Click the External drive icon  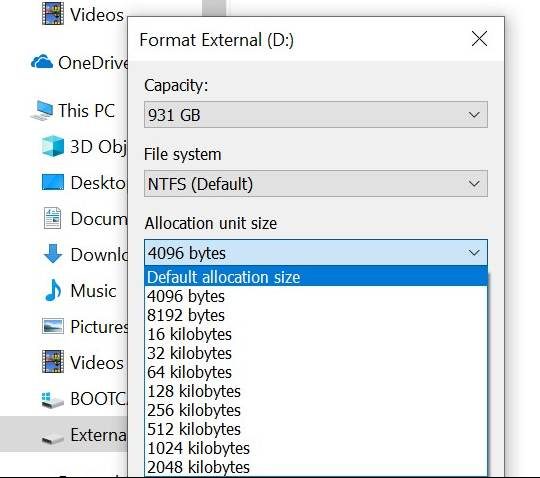point(52,438)
